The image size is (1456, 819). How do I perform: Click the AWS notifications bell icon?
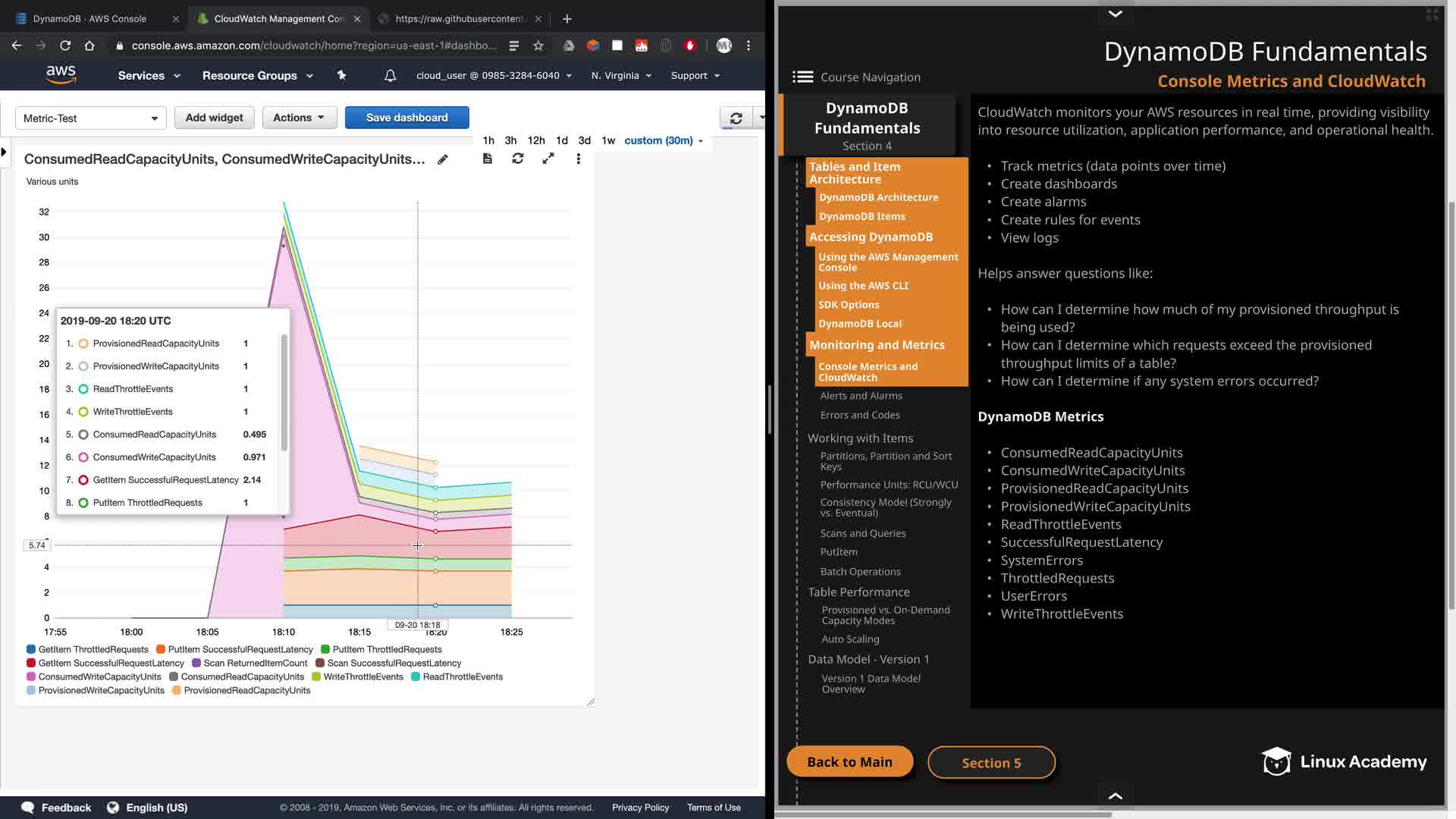390,76
